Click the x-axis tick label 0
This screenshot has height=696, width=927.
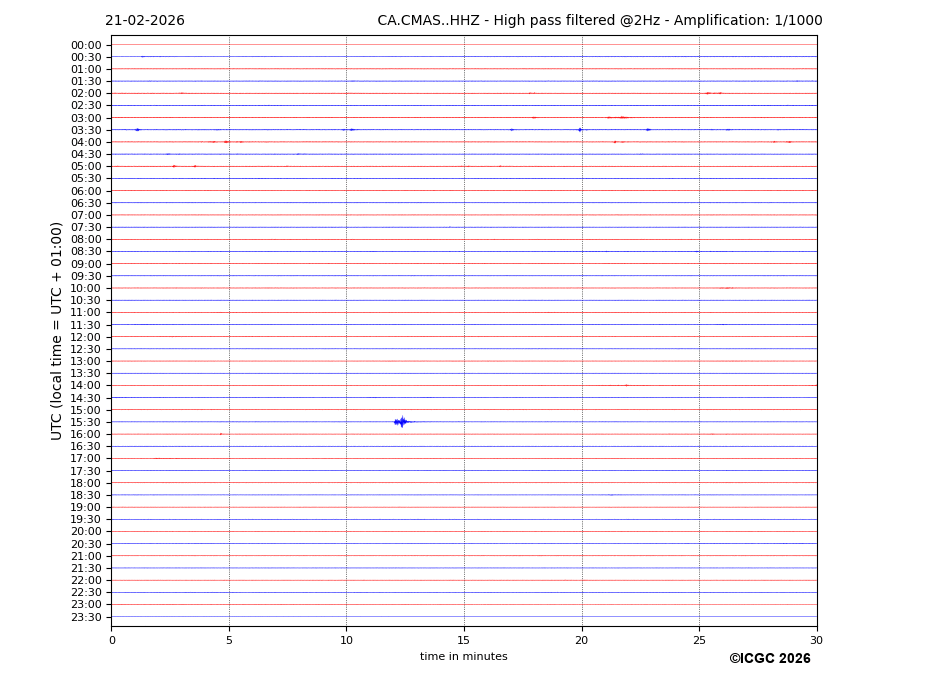tap(112, 641)
